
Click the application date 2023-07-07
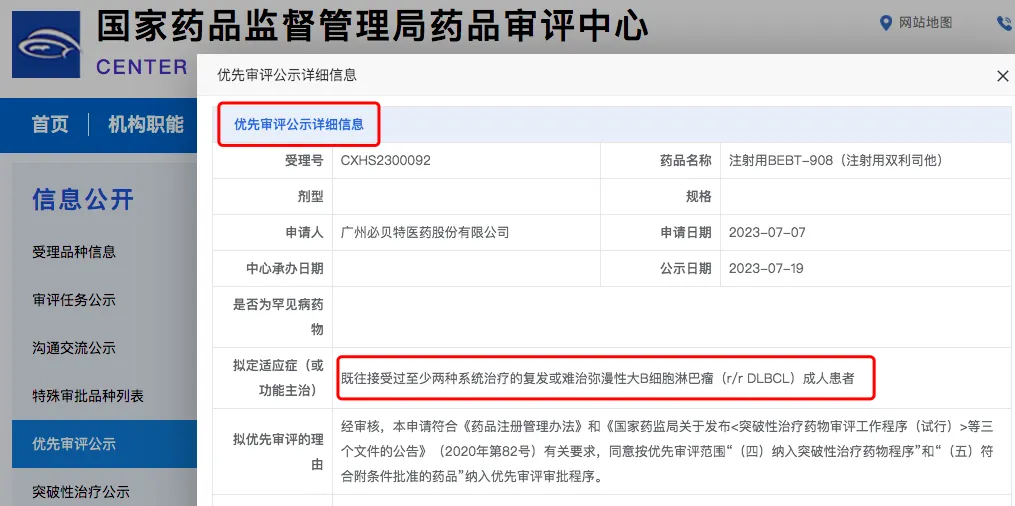pos(767,232)
